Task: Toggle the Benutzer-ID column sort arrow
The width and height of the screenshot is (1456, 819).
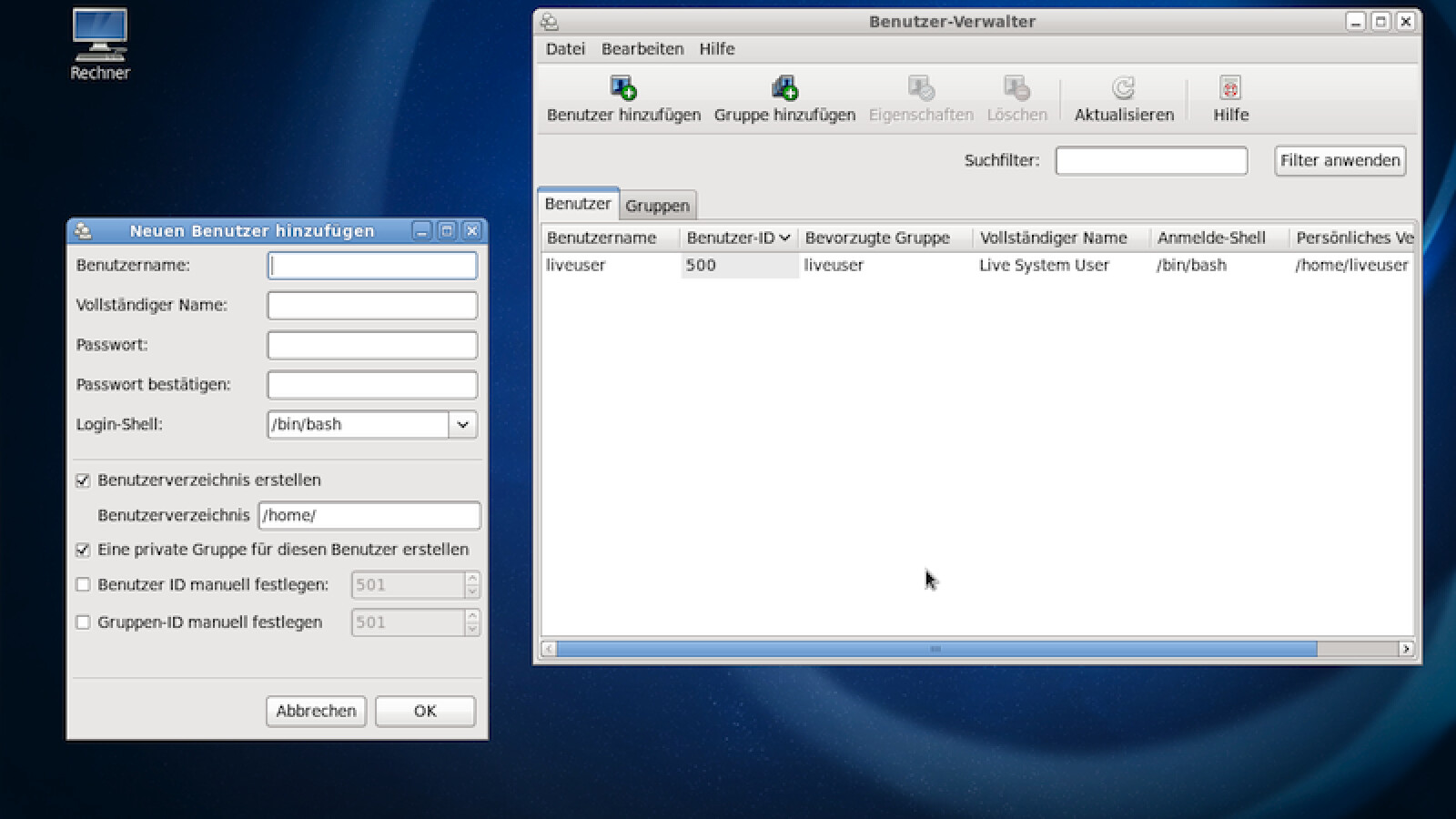Action: pos(784,238)
